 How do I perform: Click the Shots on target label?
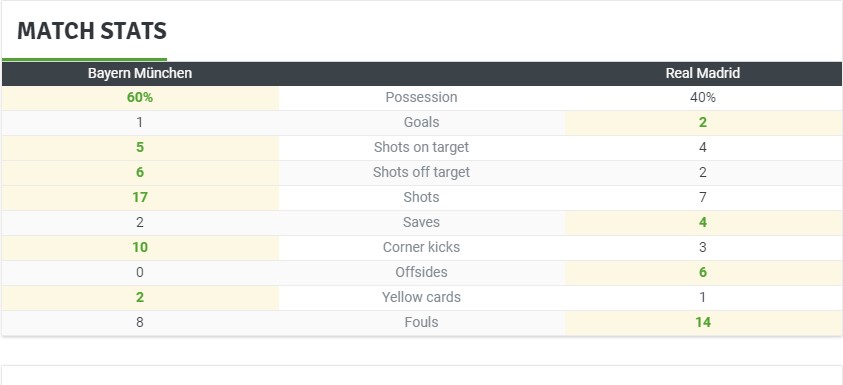(x=422, y=147)
